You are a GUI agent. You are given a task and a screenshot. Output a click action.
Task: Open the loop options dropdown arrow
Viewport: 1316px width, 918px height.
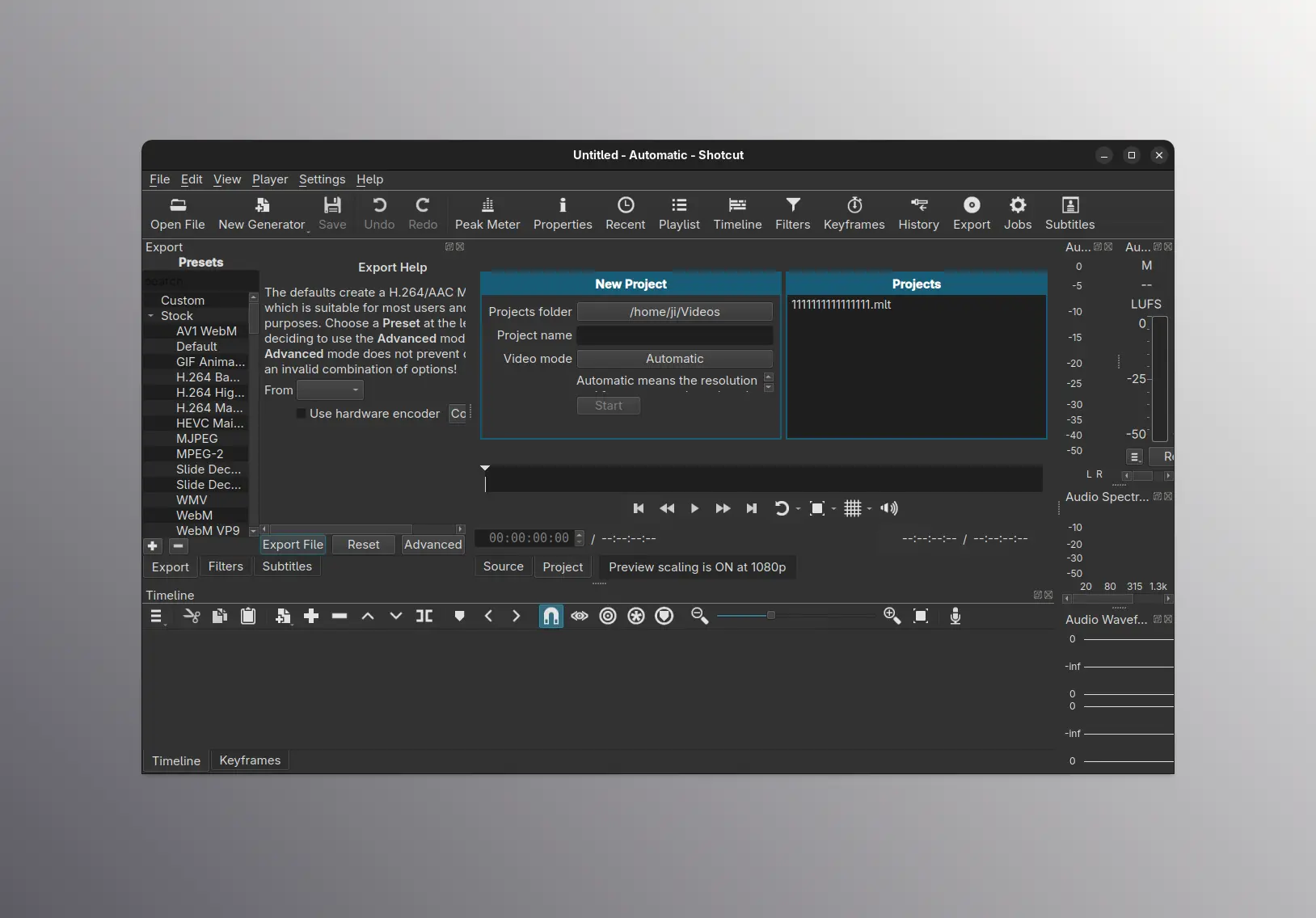[x=798, y=509]
